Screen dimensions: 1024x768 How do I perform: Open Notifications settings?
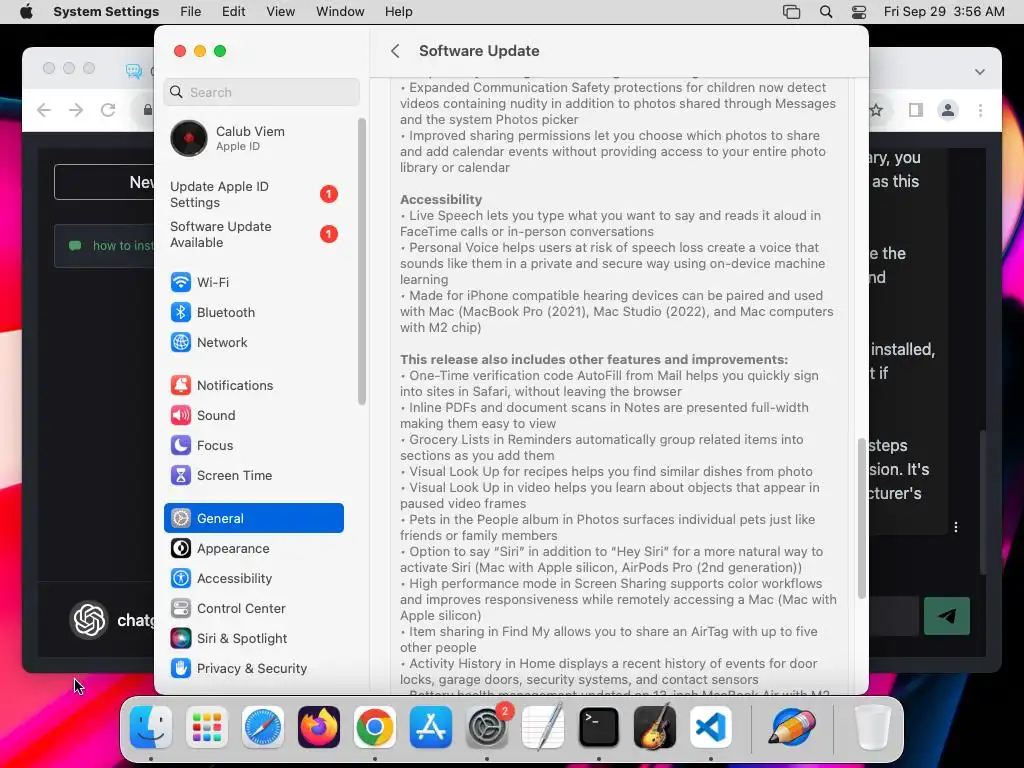(x=253, y=385)
